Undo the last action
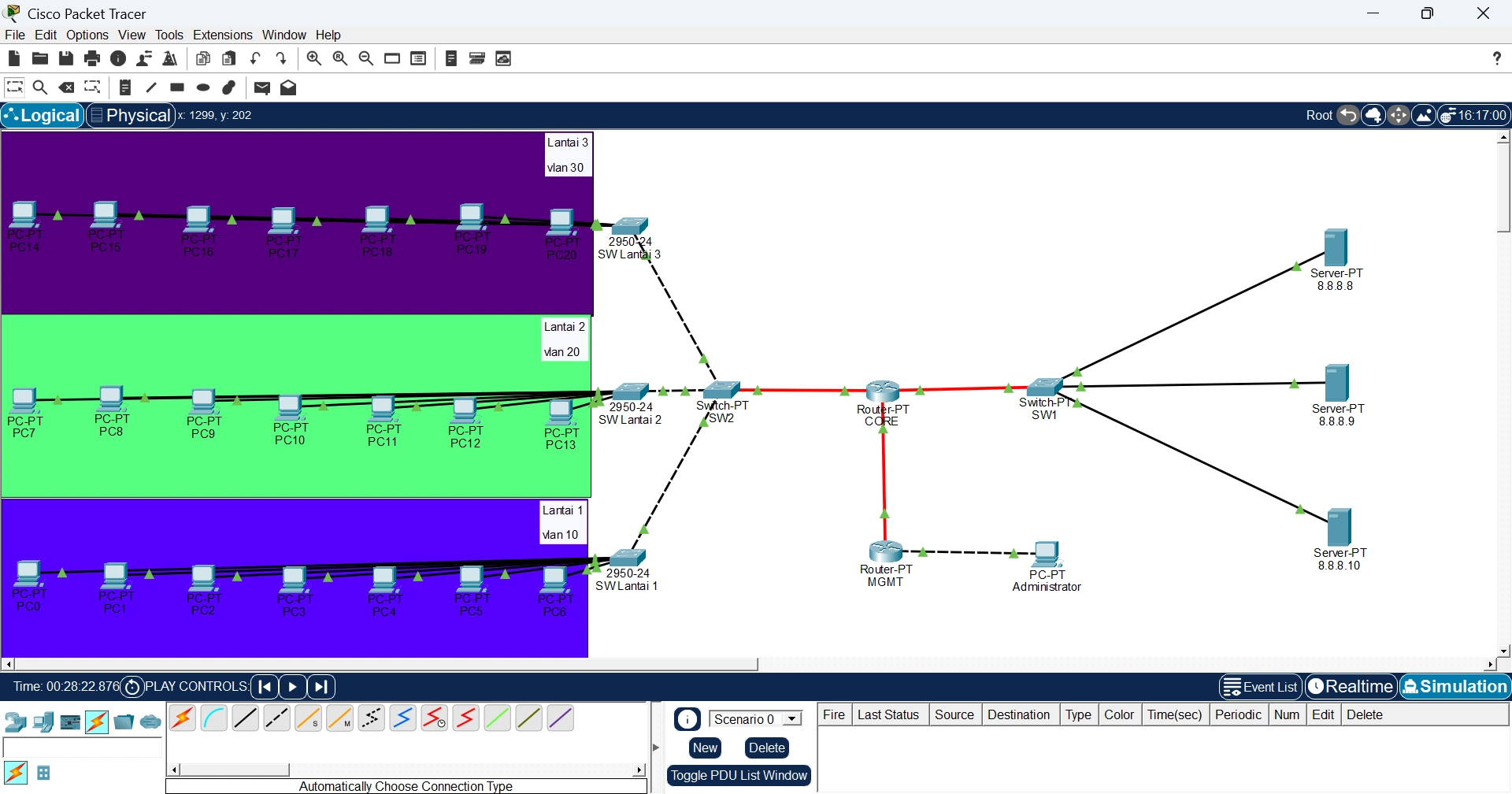 click(255, 58)
